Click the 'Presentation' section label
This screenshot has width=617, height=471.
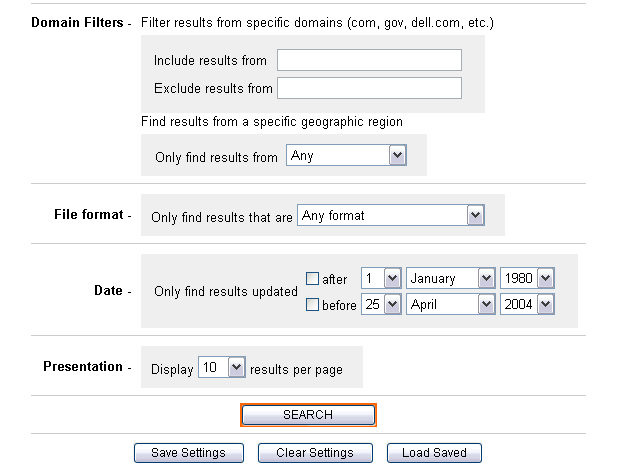pyautogui.click(x=82, y=367)
